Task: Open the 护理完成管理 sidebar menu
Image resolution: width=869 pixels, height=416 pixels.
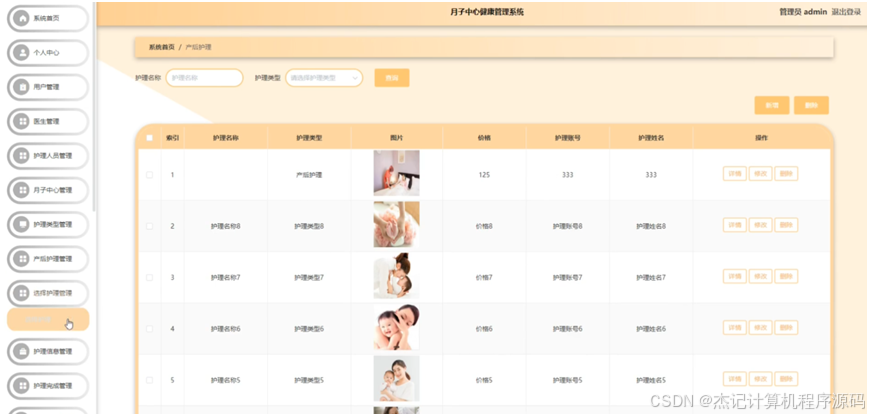Action: tap(48, 386)
